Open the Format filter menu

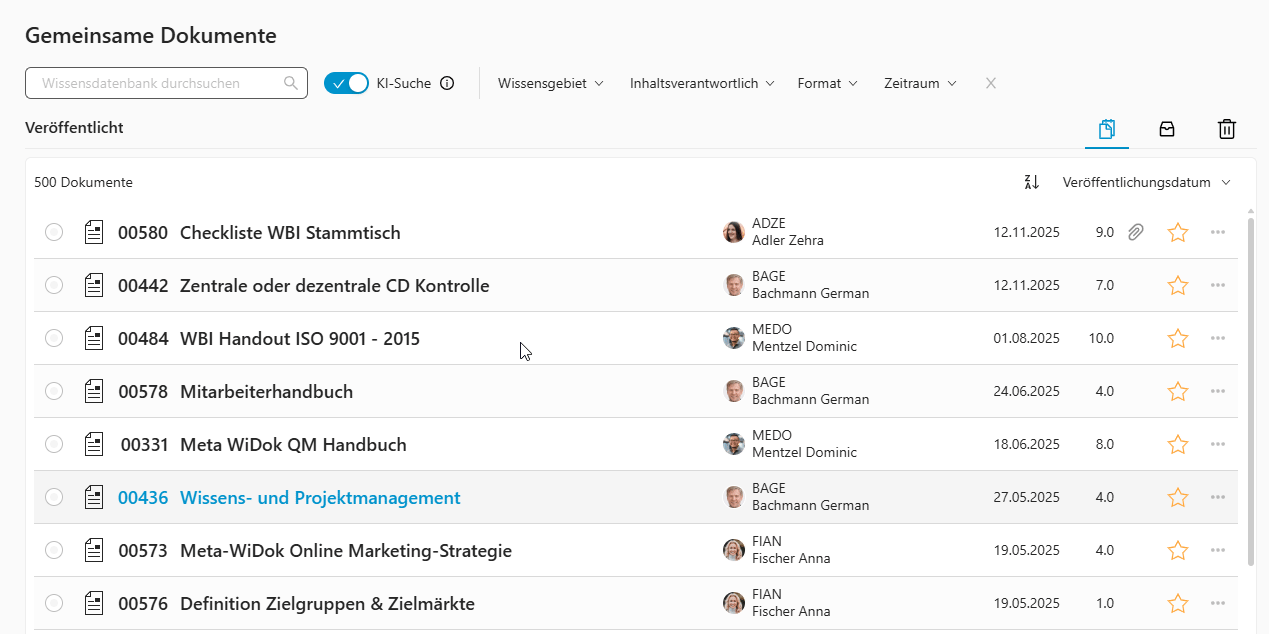[827, 83]
